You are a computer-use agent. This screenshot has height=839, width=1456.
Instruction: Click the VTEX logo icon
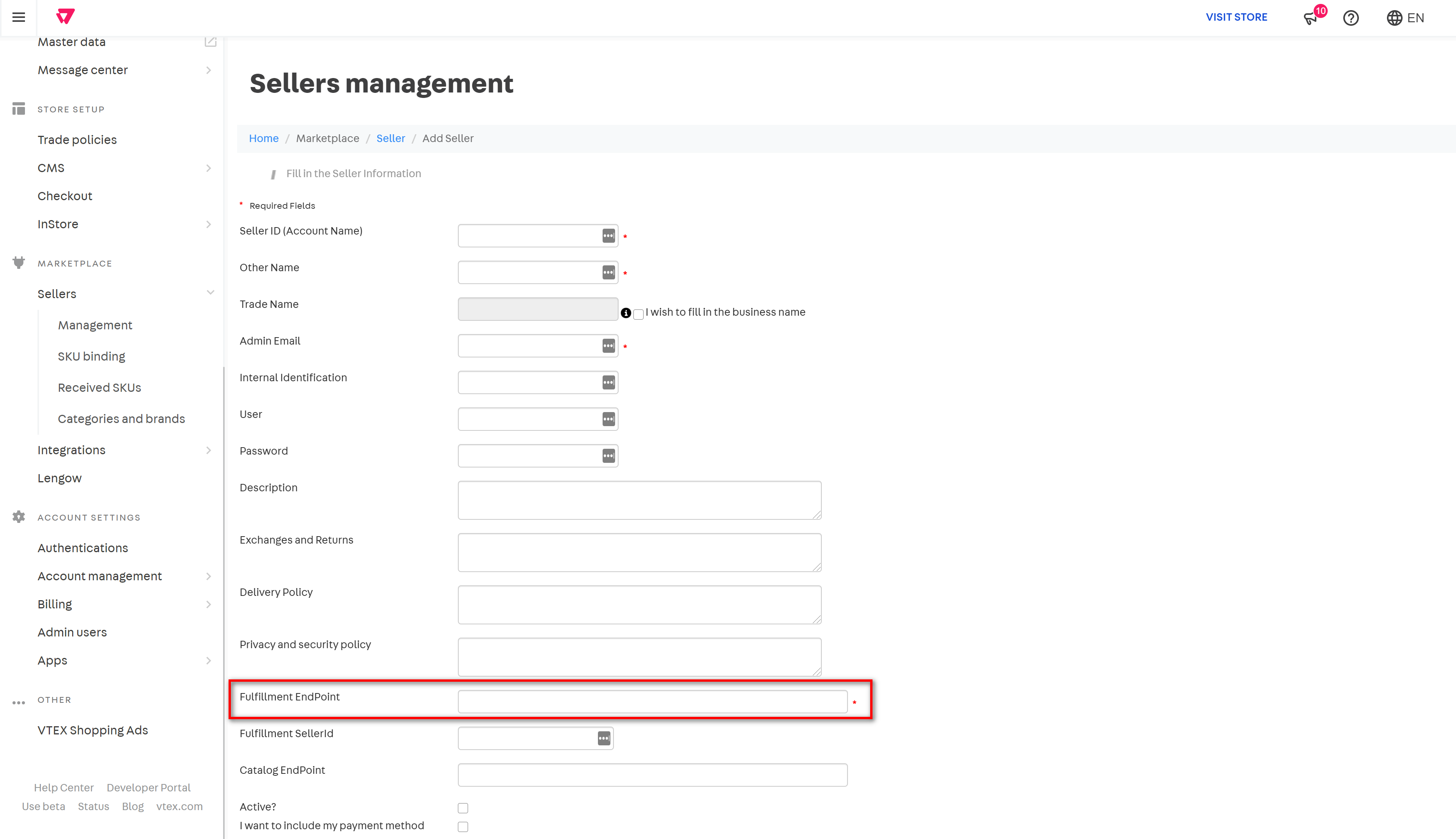coord(66,17)
